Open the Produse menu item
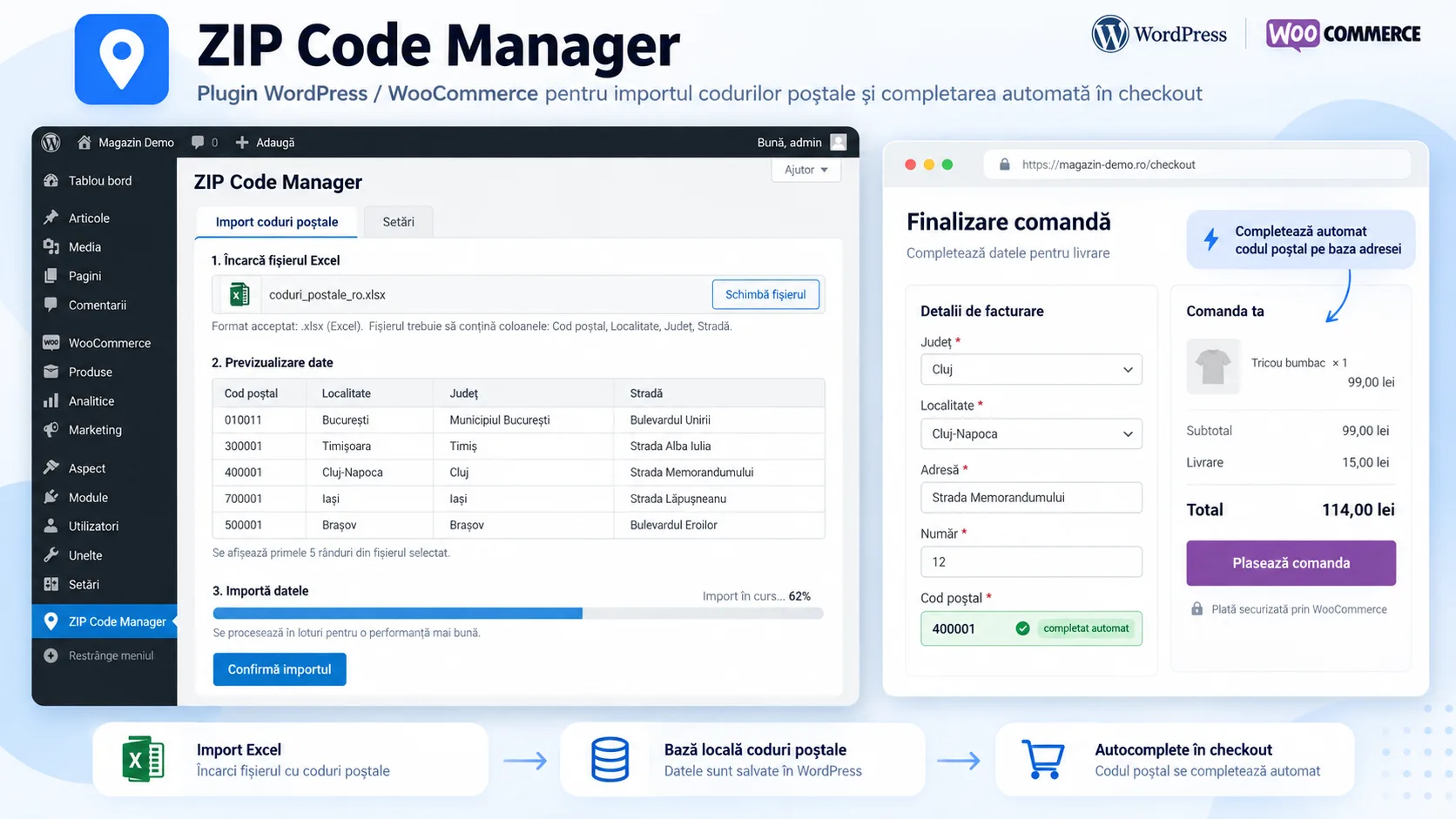The width and height of the screenshot is (1456, 819). [x=104, y=372]
